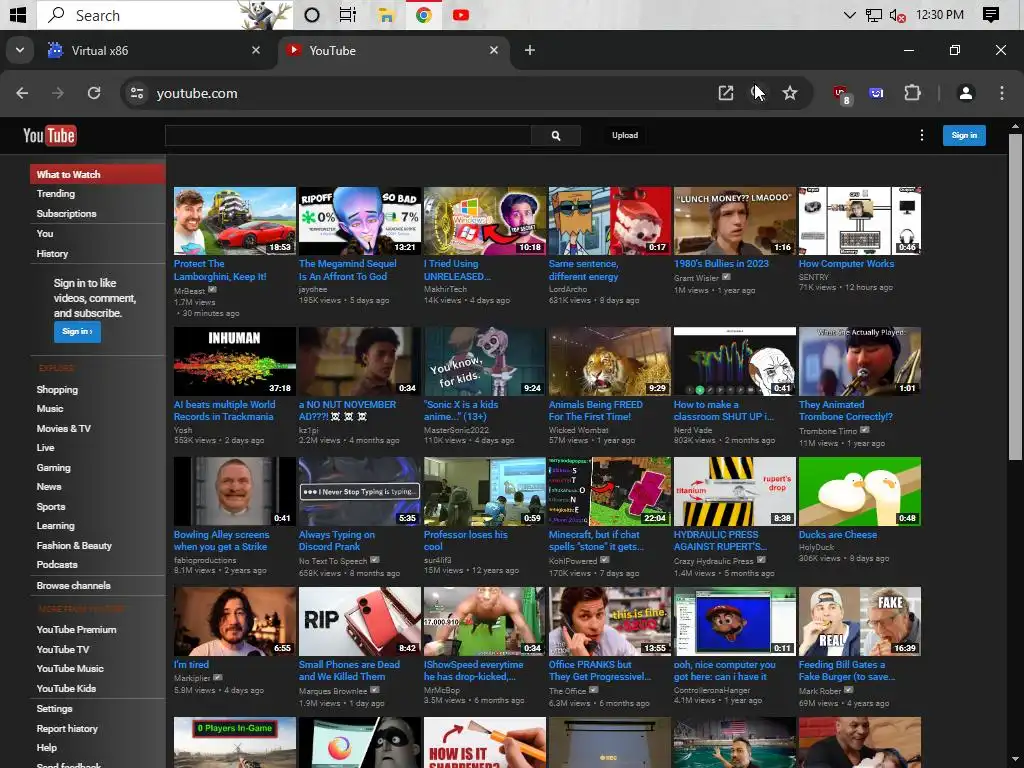The width and height of the screenshot is (1024, 768).
Task: Expand the tab search dropdown arrow
Action: 20,50
